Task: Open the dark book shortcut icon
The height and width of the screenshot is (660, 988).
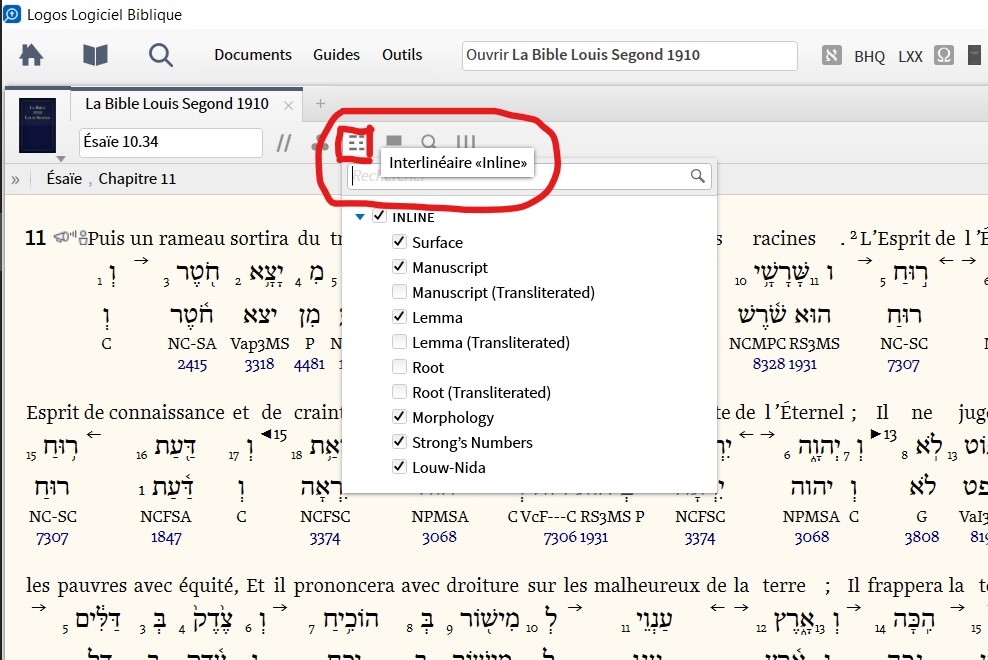Action: [974, 55]
